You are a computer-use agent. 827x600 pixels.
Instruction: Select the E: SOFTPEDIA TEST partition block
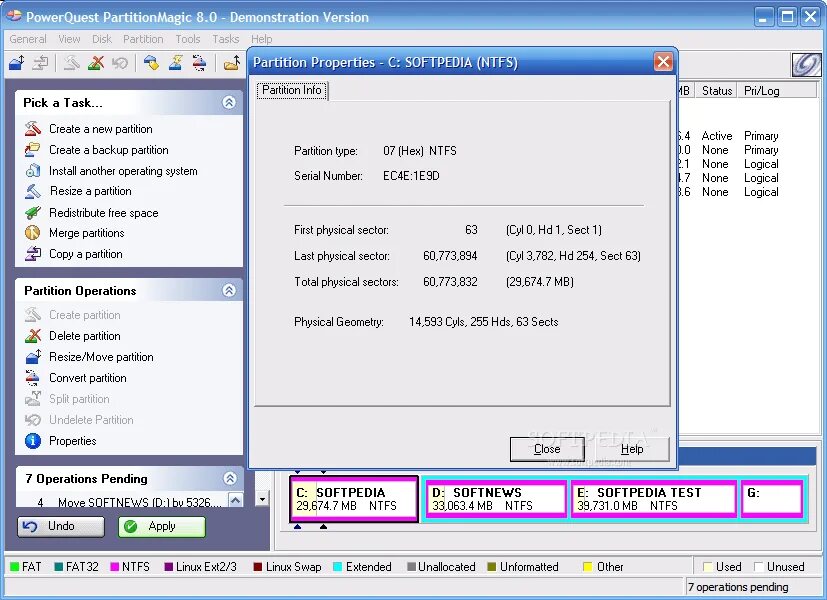click(653, 499)
